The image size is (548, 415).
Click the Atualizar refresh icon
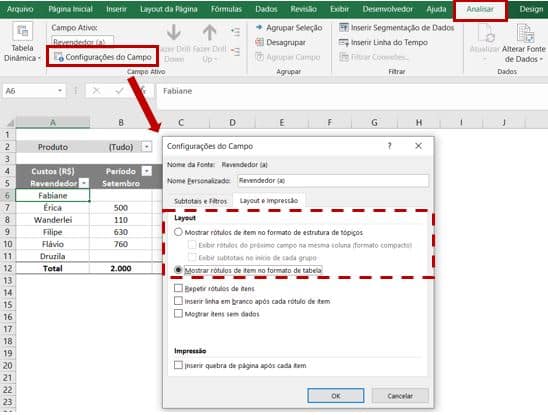tap(486, 34)
